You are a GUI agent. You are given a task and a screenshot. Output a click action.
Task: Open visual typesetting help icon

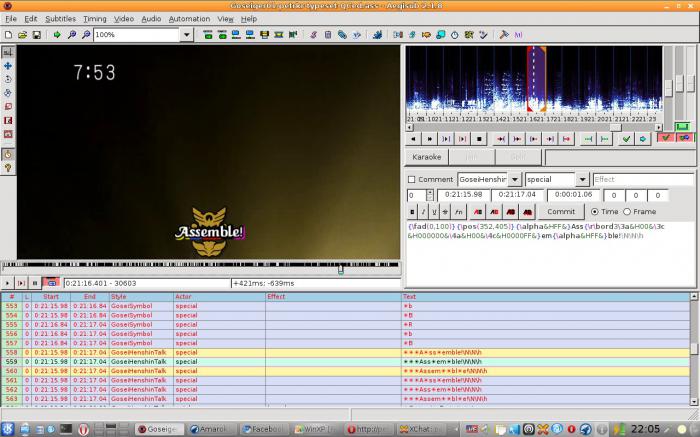click(x=8, y=168)
